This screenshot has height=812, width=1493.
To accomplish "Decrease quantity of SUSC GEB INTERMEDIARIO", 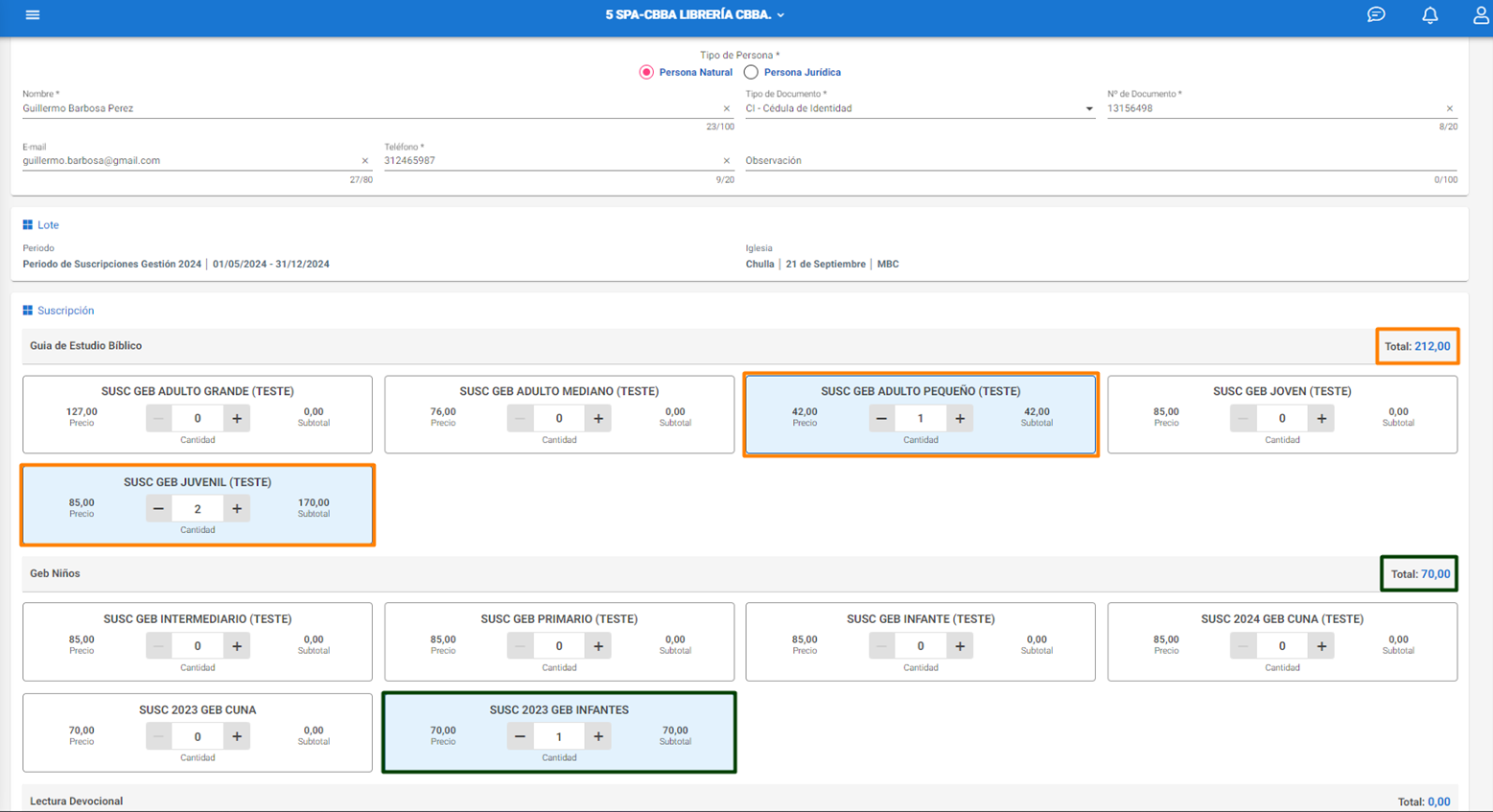I will 158,646.
